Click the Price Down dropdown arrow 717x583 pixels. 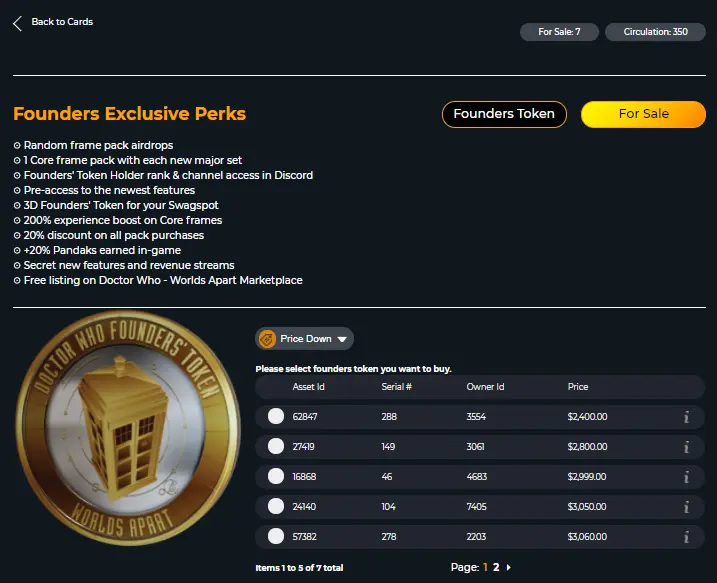pyautogui.click(x=342, y=339)
